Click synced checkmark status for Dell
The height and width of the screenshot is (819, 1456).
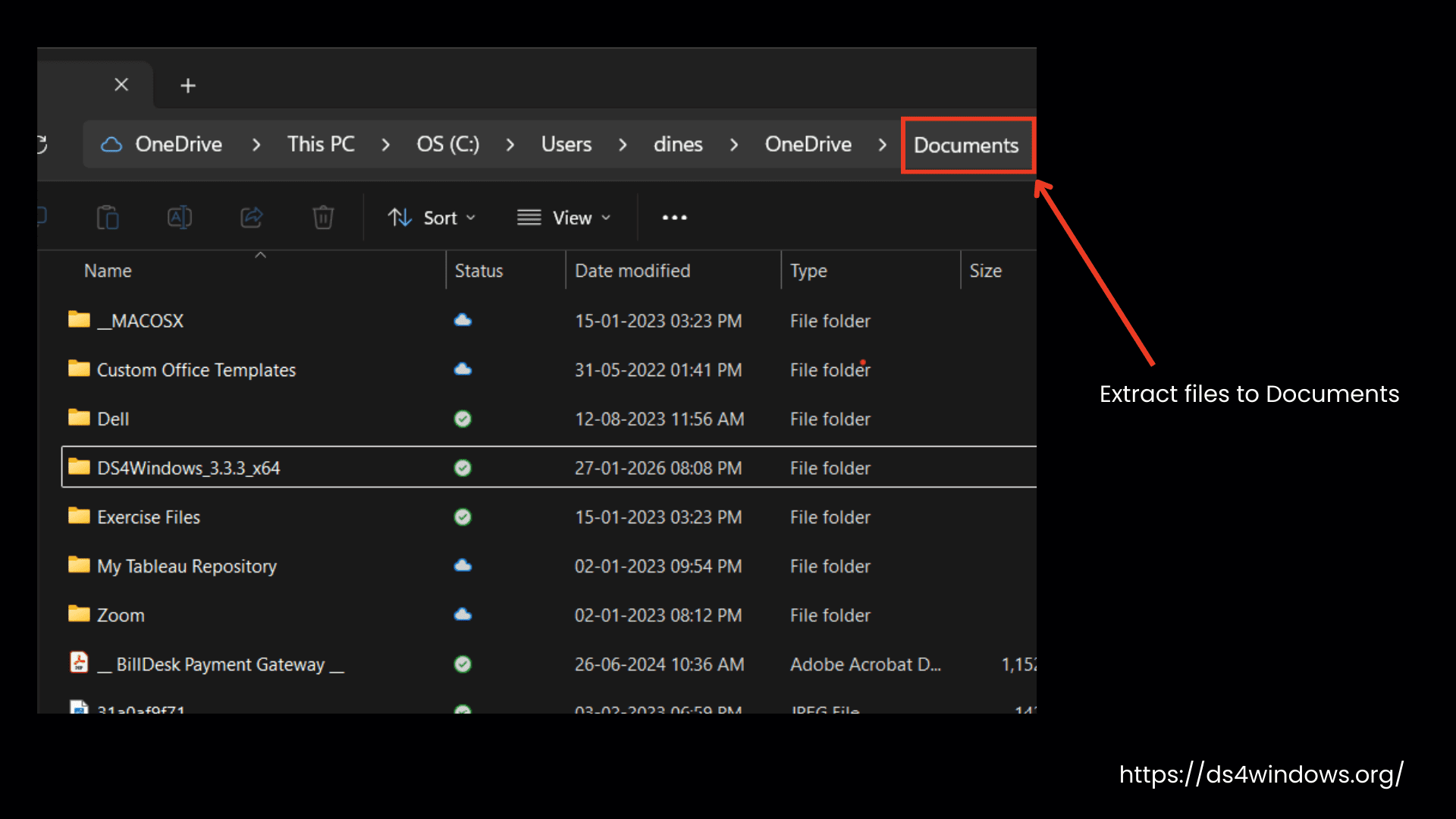(463, 419)
